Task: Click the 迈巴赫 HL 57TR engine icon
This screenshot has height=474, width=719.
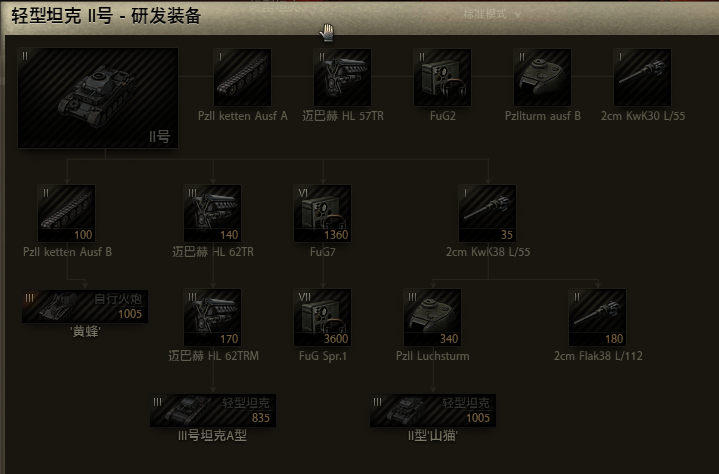Action: click(x=343, y=77)
